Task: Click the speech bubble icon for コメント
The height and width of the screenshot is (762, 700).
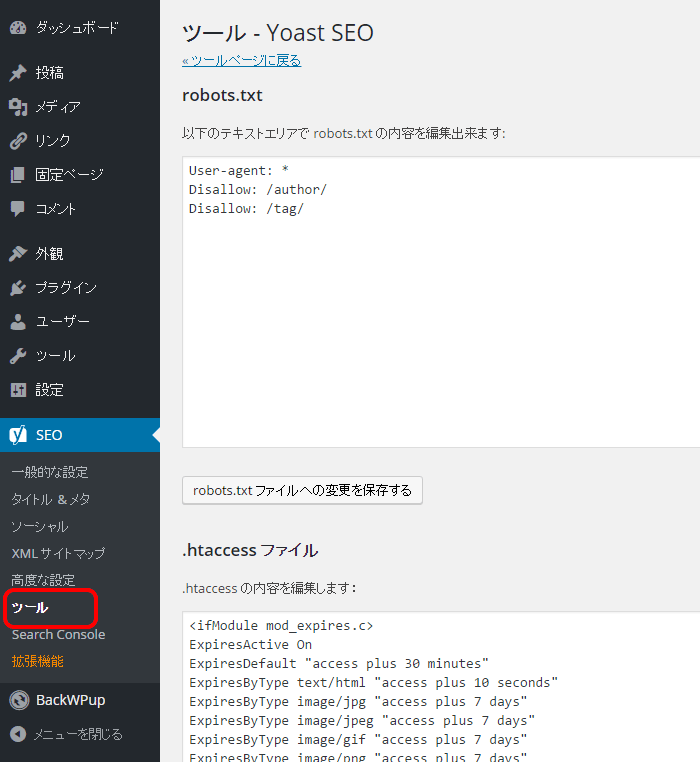Action: [x=18, y=209]
